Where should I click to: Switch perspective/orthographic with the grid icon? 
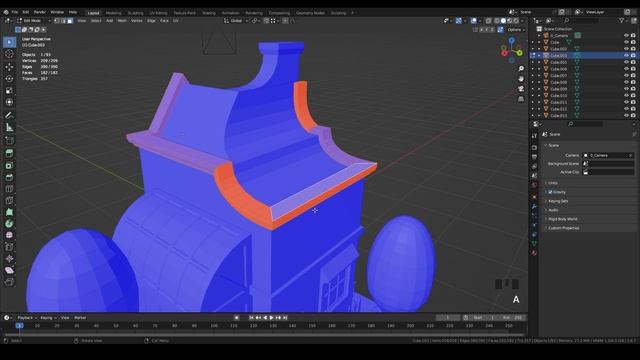521,99
